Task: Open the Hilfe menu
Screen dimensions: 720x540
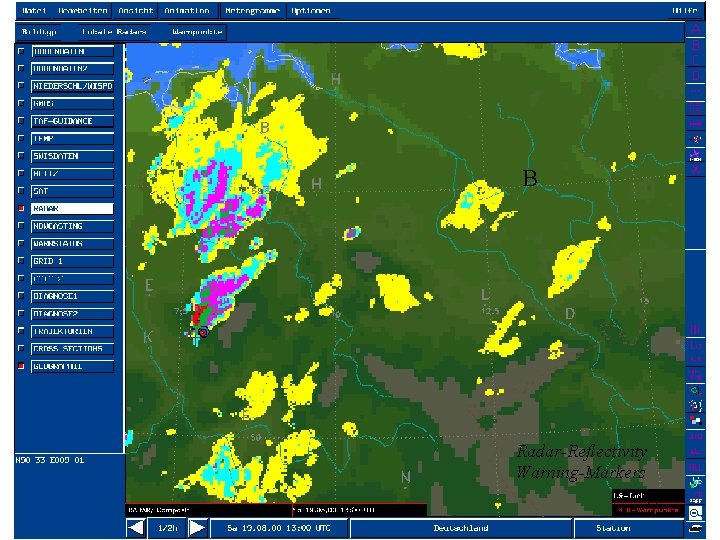Action: click(x=684, y=11)
